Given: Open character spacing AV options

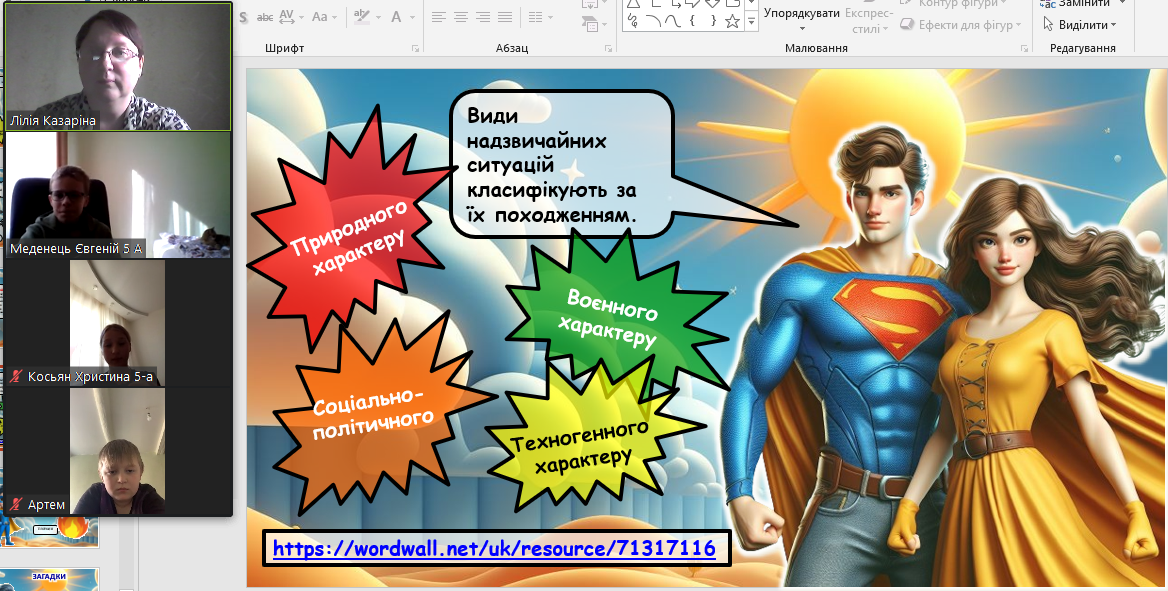Looking at the screenshot, I should [286, 16].
